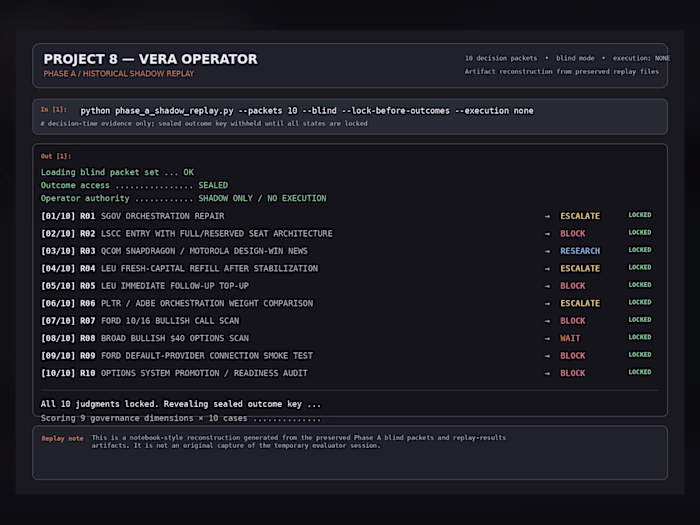Click the Scoring 9 governance dimensions progress line
Image resolution: width=700 pixels, height=525 pixels.
(x=180, y=418)
